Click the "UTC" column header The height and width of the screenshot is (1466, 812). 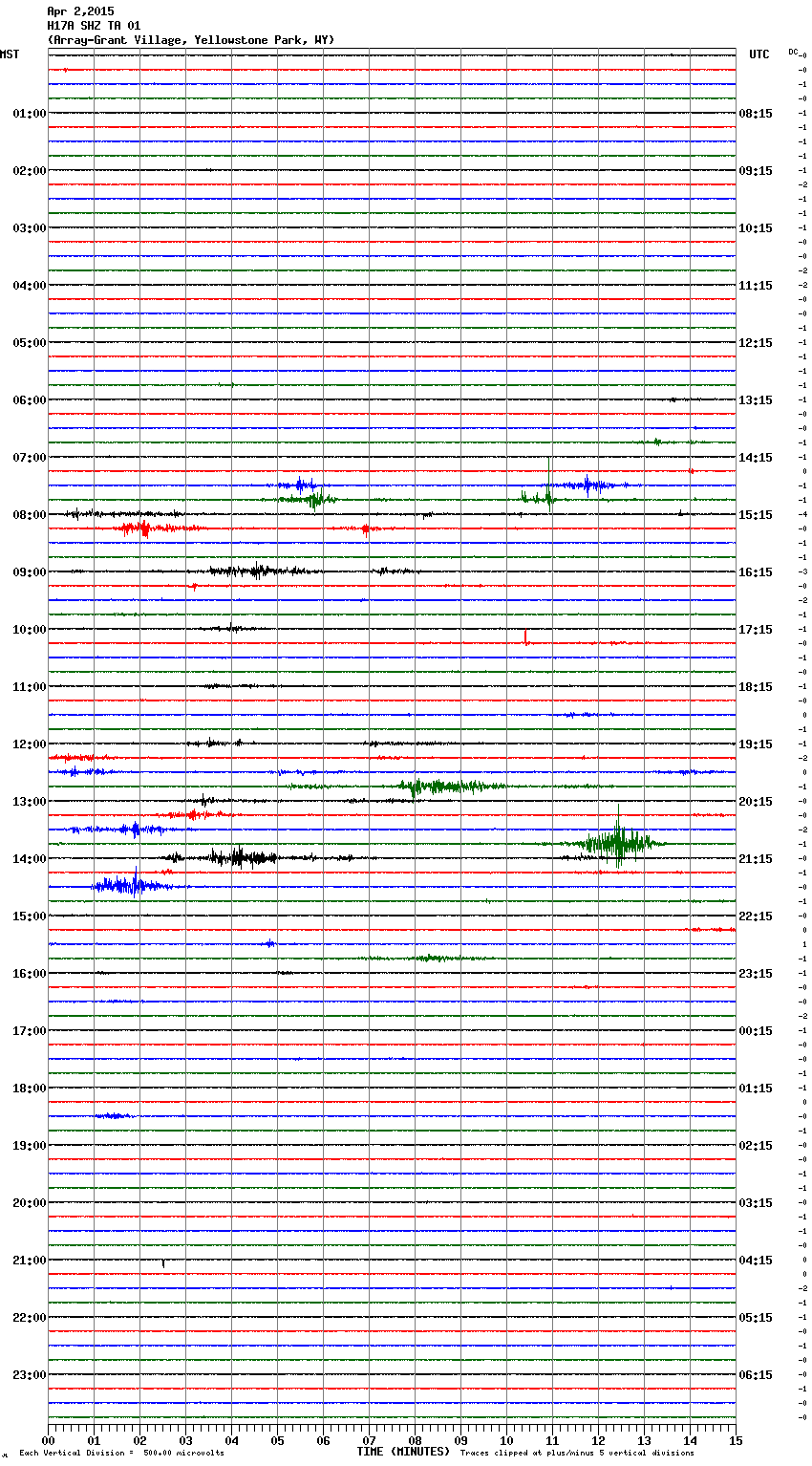click(x=759, y=54)
